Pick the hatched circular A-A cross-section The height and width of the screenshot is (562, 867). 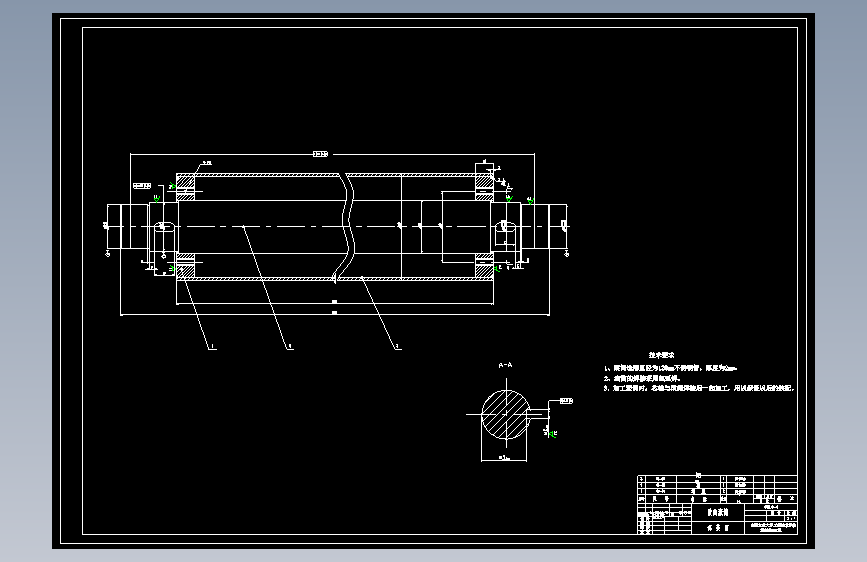point(505,414)
